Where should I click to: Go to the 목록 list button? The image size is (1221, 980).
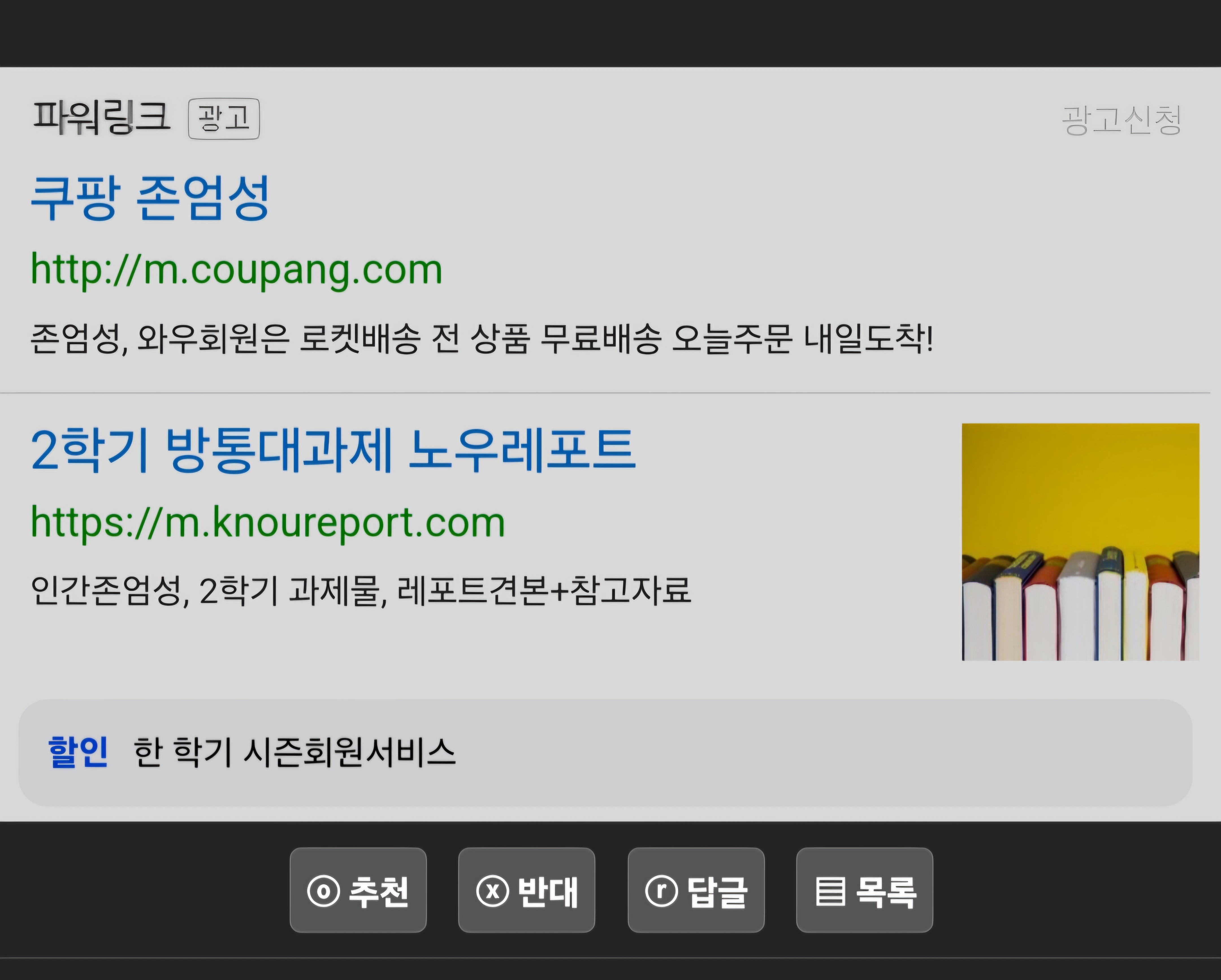864,890
